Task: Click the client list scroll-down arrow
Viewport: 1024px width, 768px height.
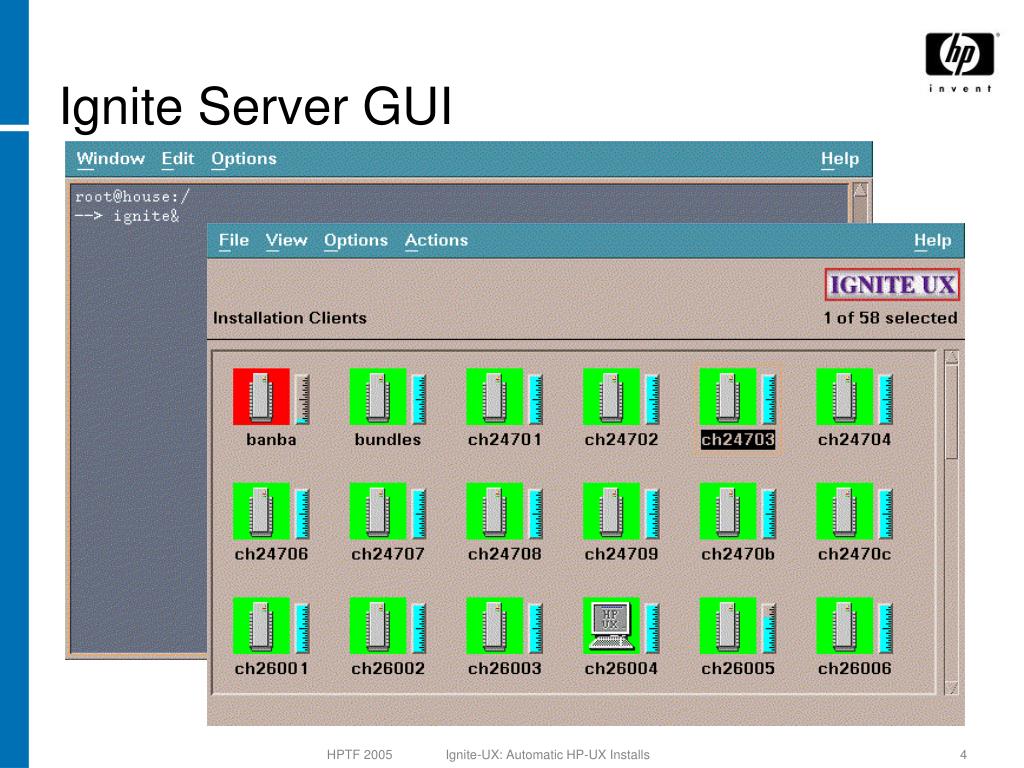Action: (952, 687)
